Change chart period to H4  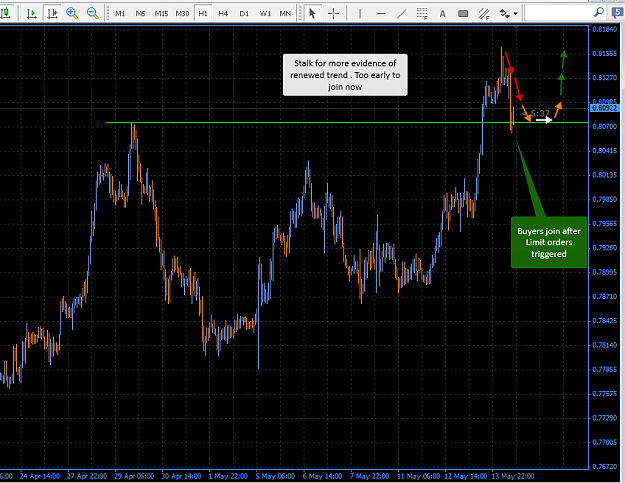[x=223, y=14]
